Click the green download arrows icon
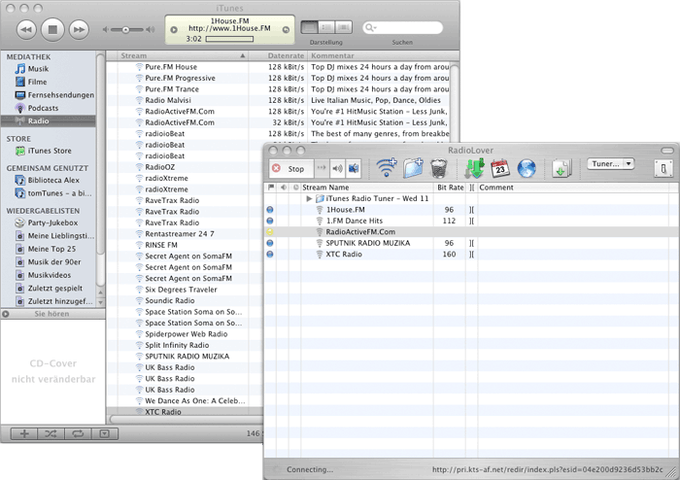Viewport: 680px width, 480px height. pyautogui.click(x=474, y=168)
